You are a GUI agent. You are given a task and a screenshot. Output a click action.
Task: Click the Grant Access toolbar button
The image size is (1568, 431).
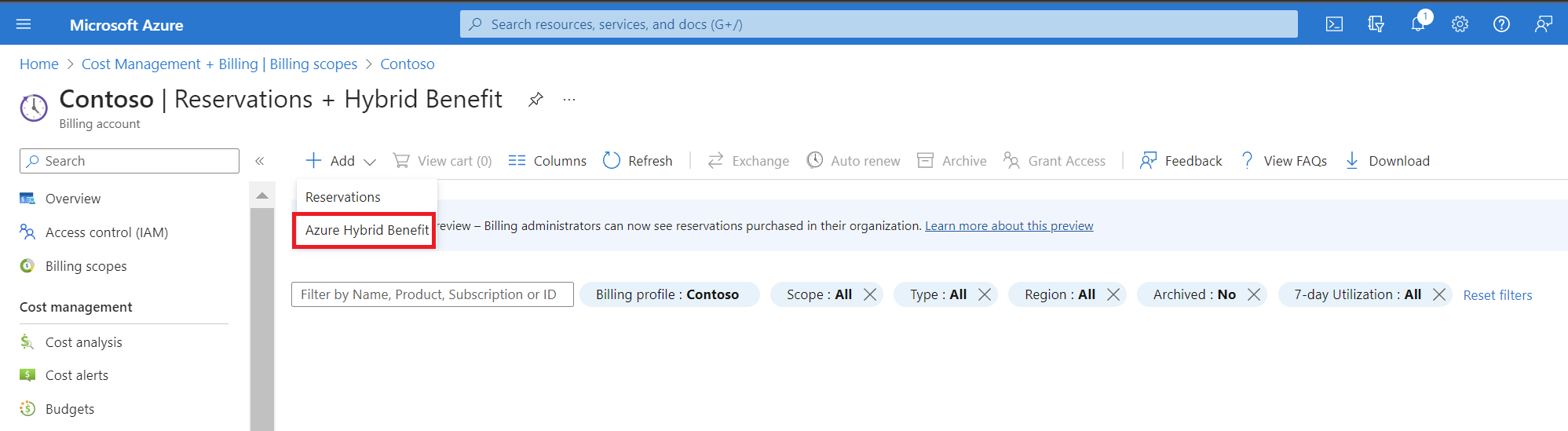(1054, 161)
